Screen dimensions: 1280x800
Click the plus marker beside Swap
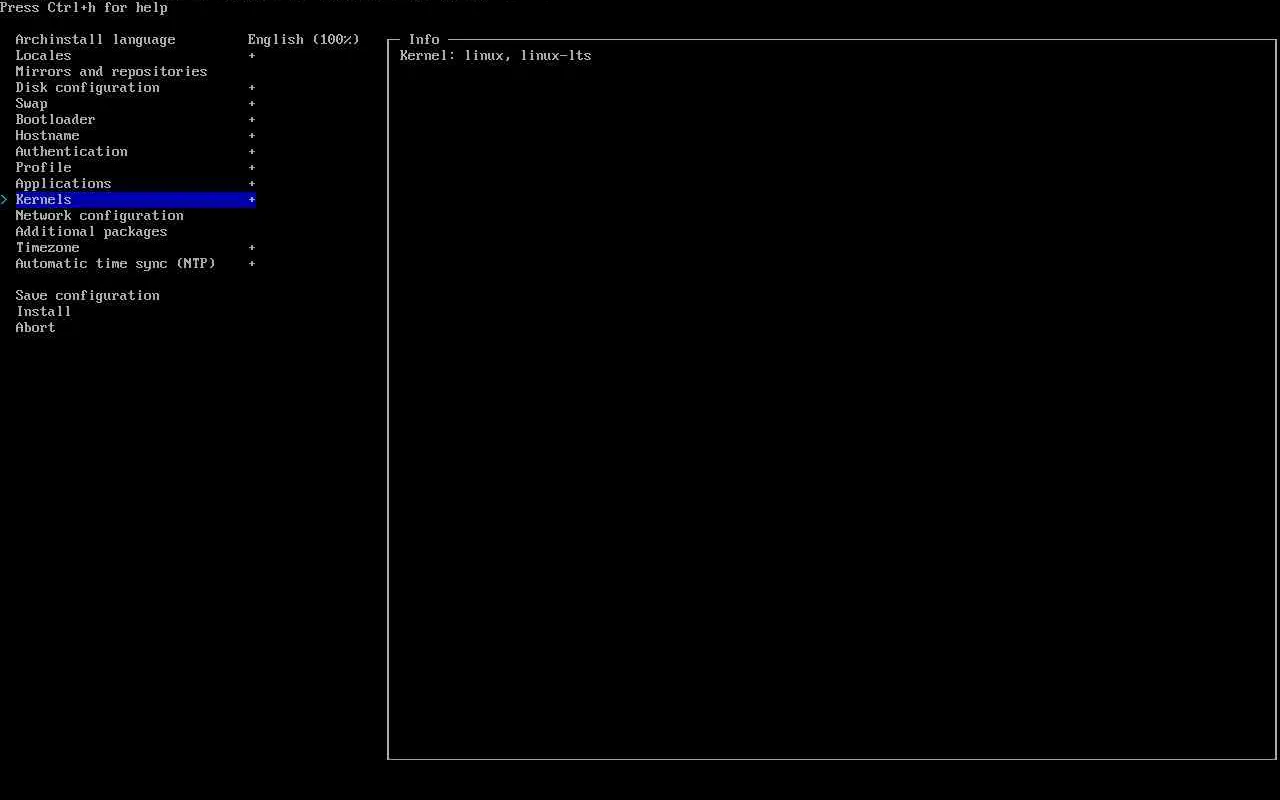[x=251, y=103]
